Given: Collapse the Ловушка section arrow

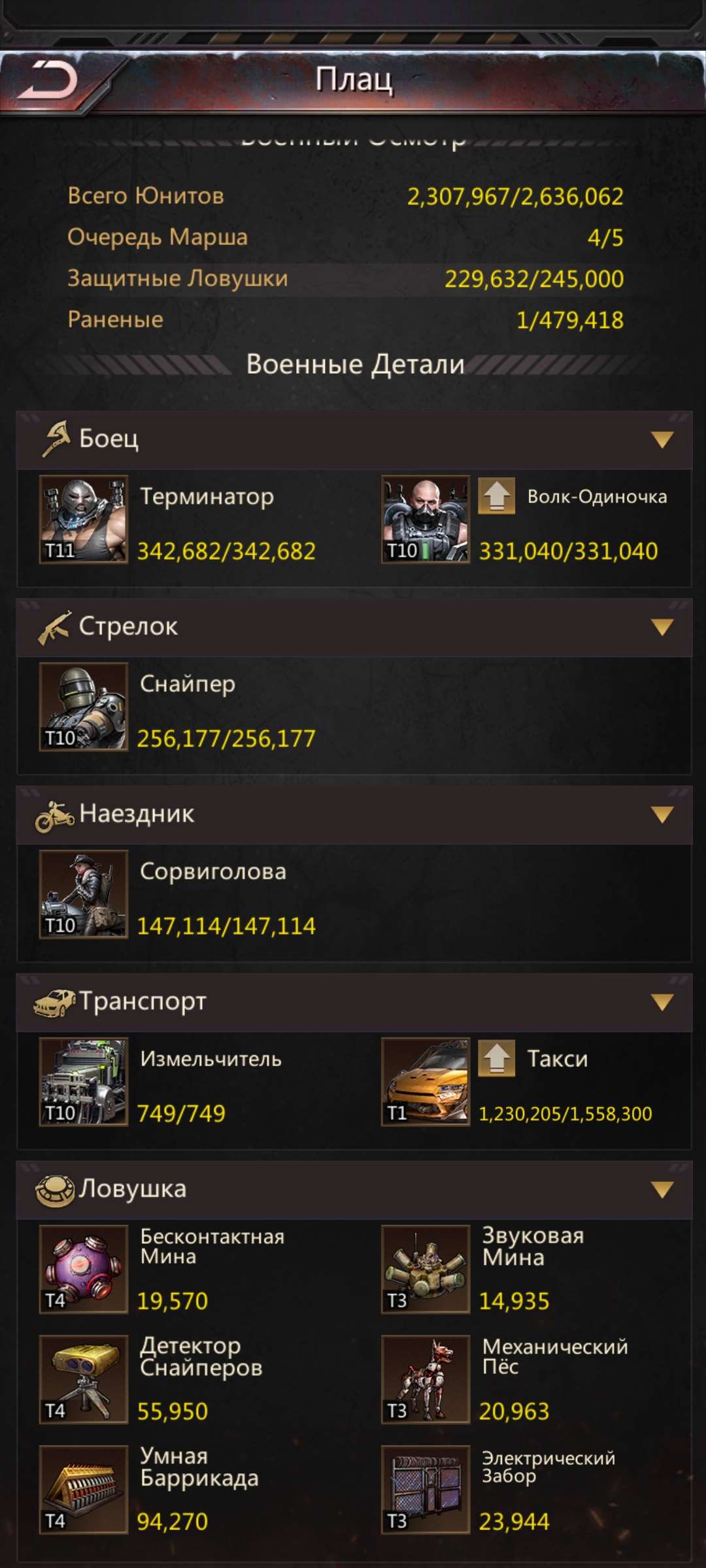Looking at the screenshot, I should pyautogui.click(x=662, y=1190).
